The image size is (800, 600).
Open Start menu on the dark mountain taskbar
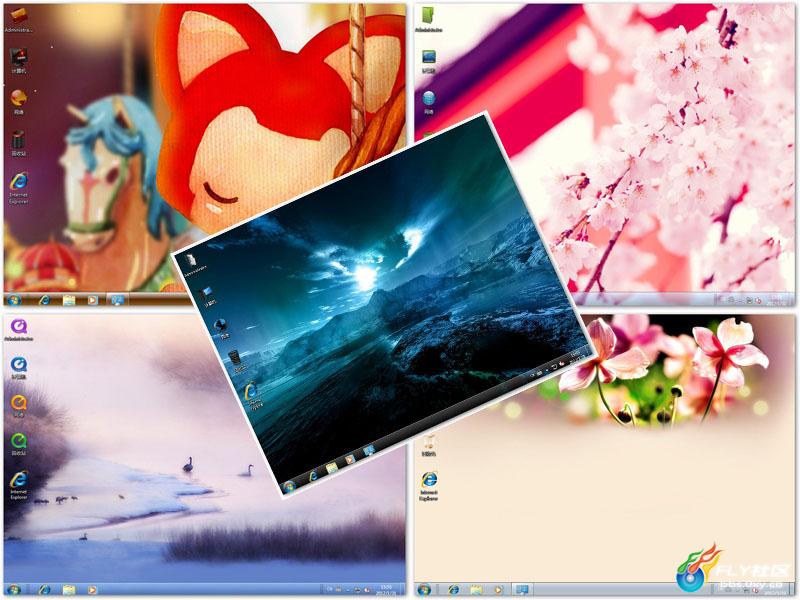click(289, 486)
